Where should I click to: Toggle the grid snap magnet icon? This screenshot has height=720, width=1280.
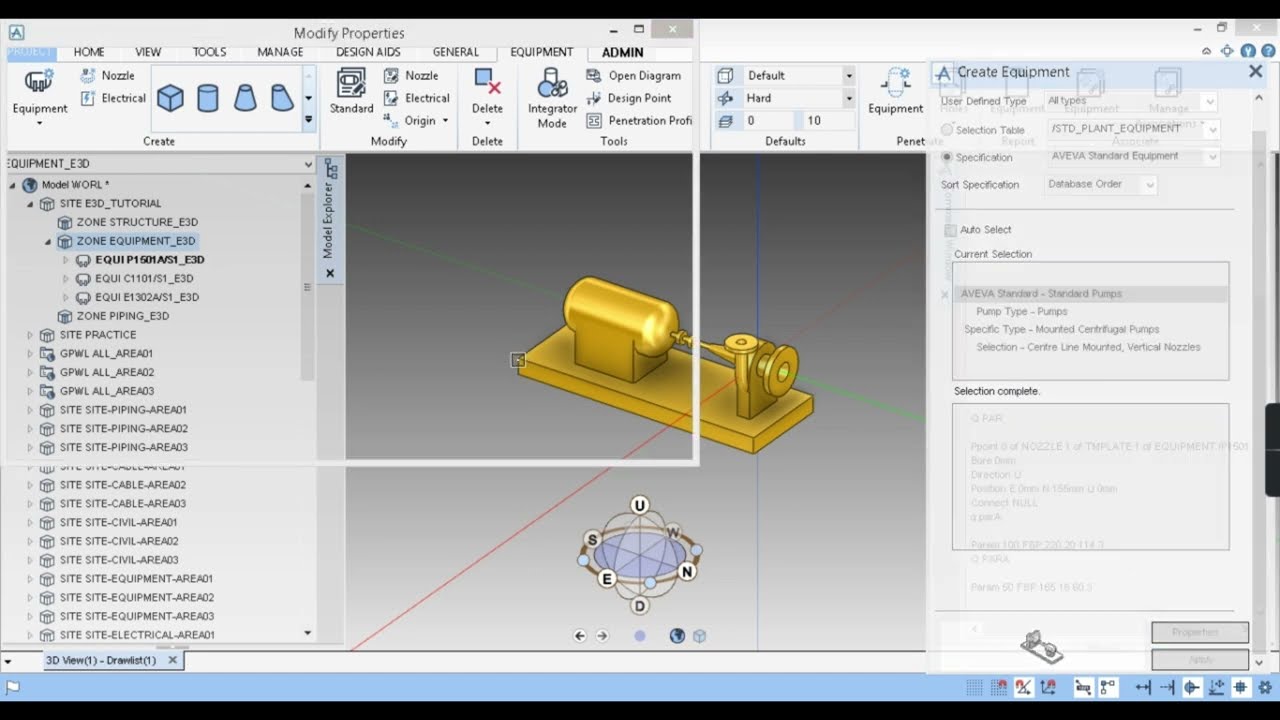pyautogui.click(x=999, y=687)
